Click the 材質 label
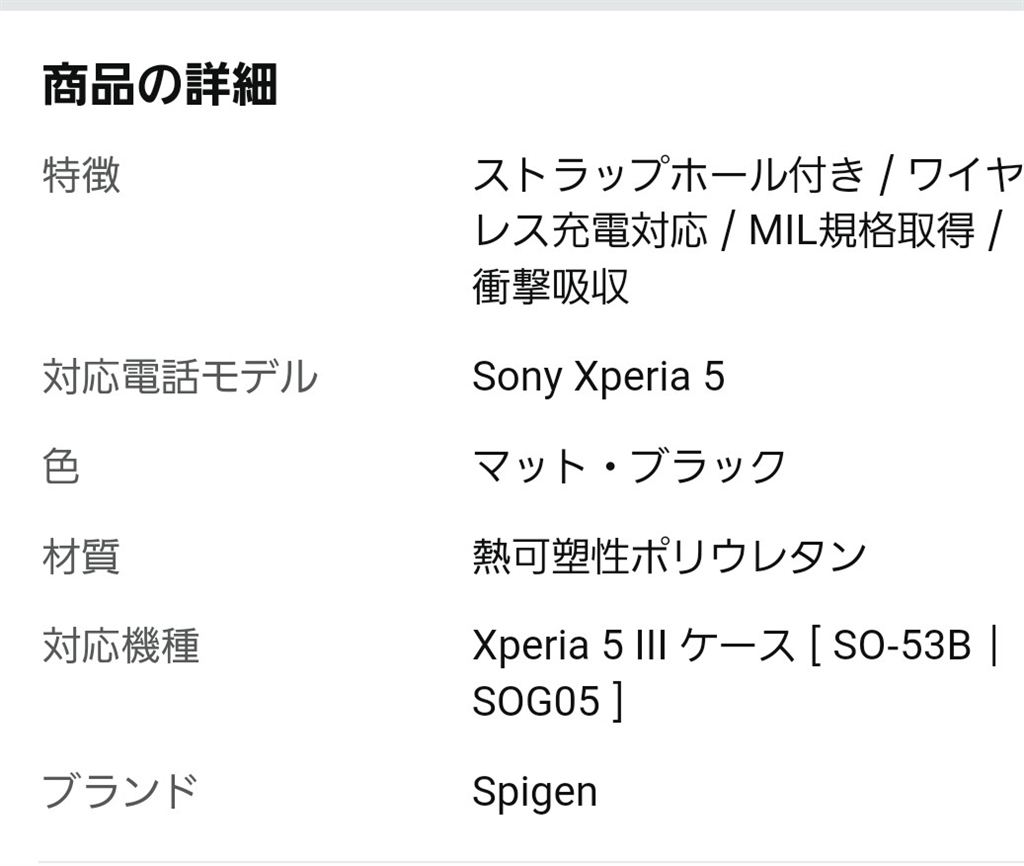Screen dimensions: 1024x866 pyautogui.click(x=81, y=556)
